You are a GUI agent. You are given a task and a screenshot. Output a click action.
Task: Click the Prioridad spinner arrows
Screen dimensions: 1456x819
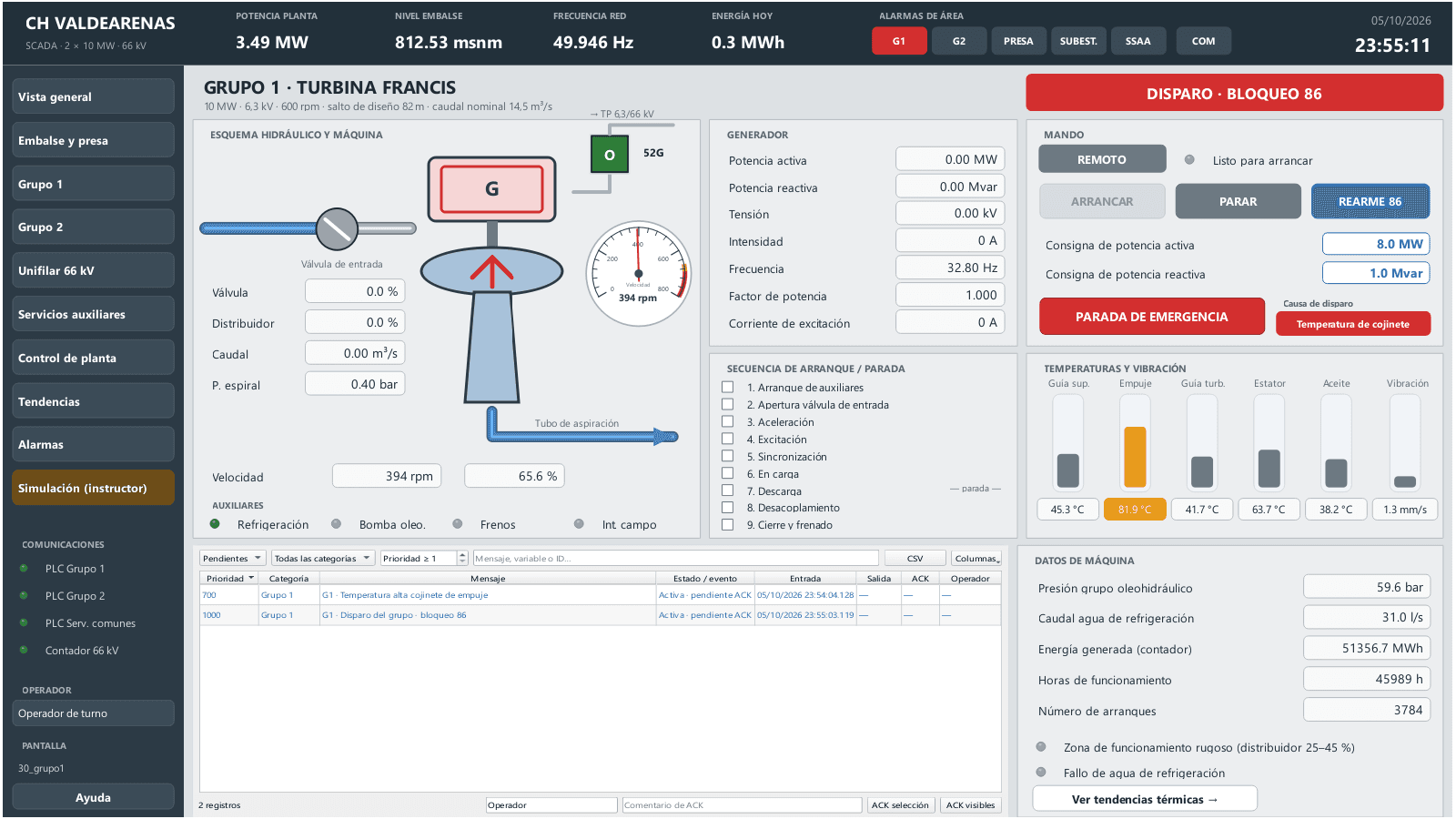[462, 558]
